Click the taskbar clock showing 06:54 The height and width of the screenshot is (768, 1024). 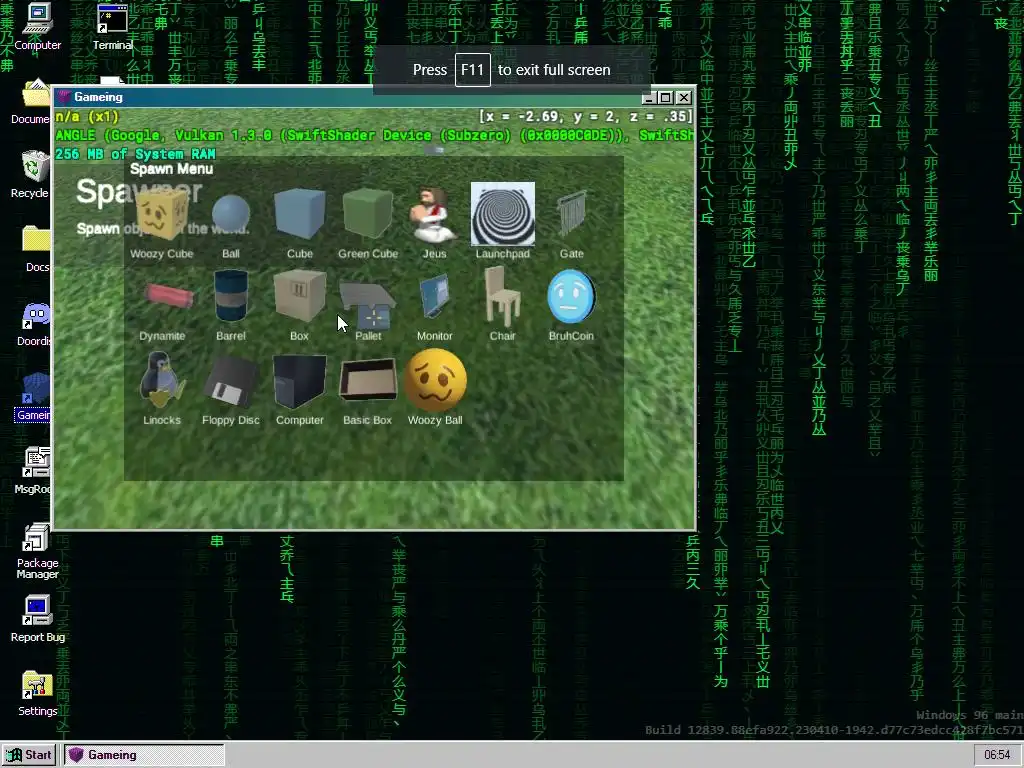997,755
